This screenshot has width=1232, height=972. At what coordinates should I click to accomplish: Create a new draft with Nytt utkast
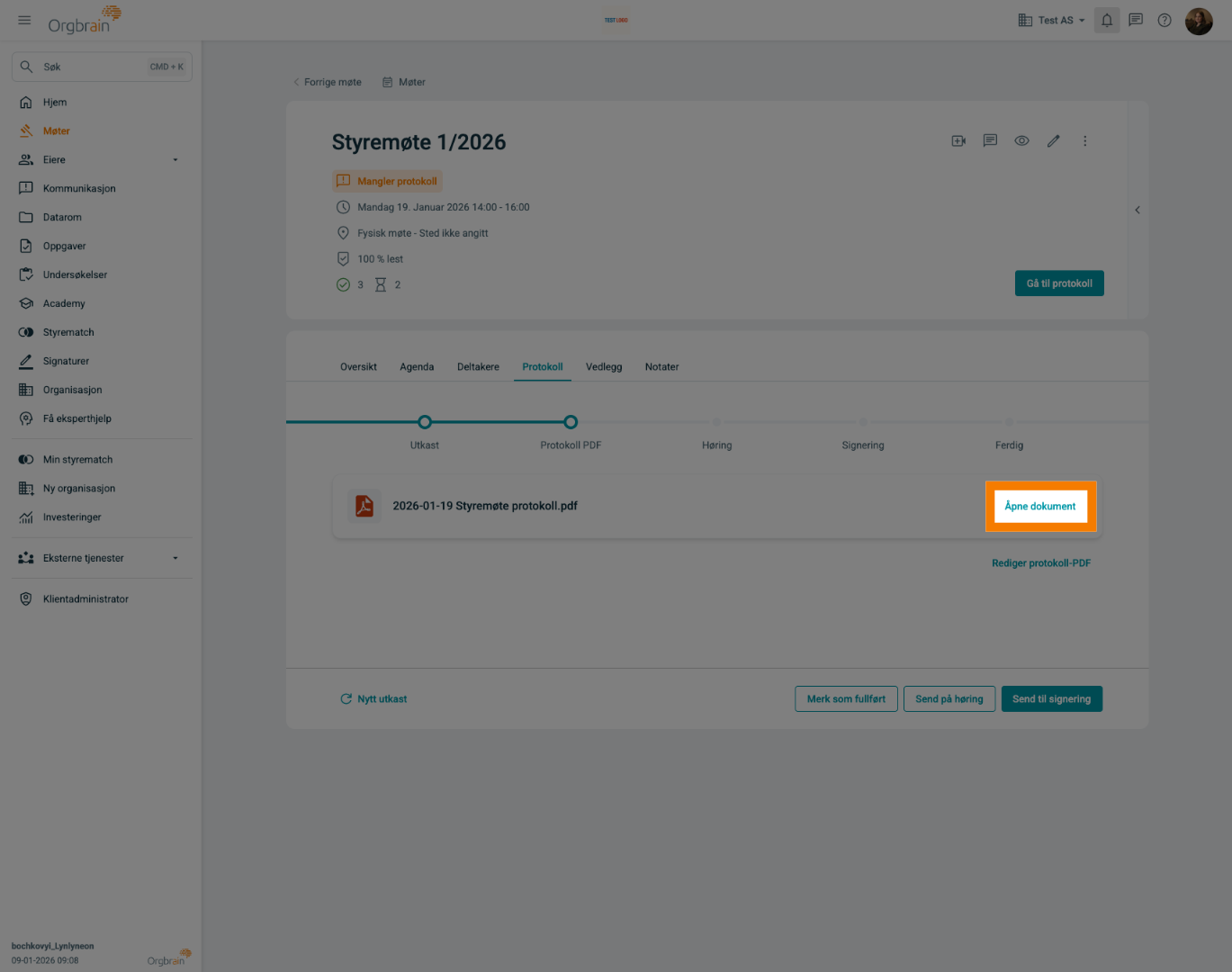(373, 699)
